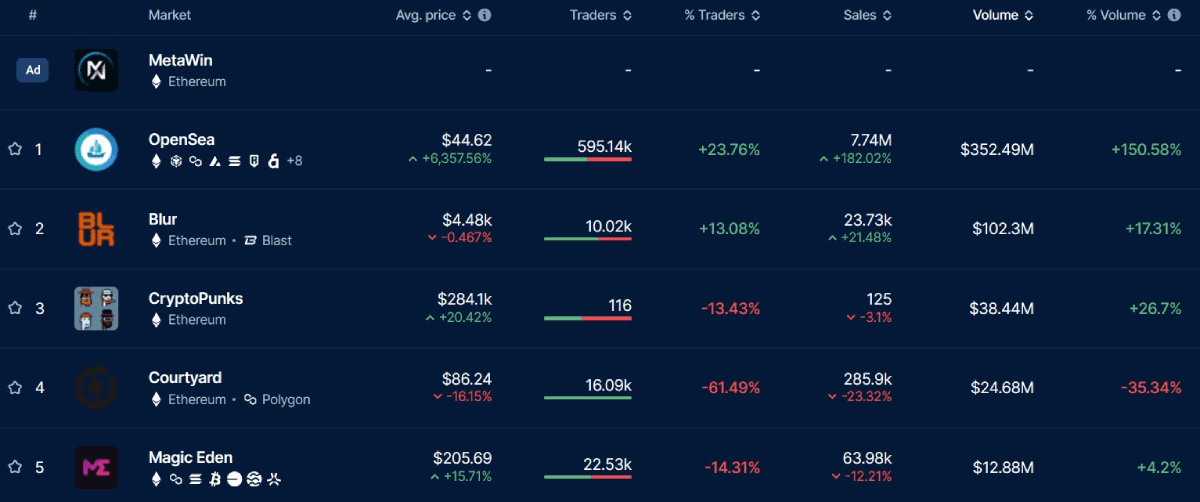The width and height of the screenshot is (1200, 502).
Task: Show the Avg. price info tooltip icon
Action: tap(485, 16)
